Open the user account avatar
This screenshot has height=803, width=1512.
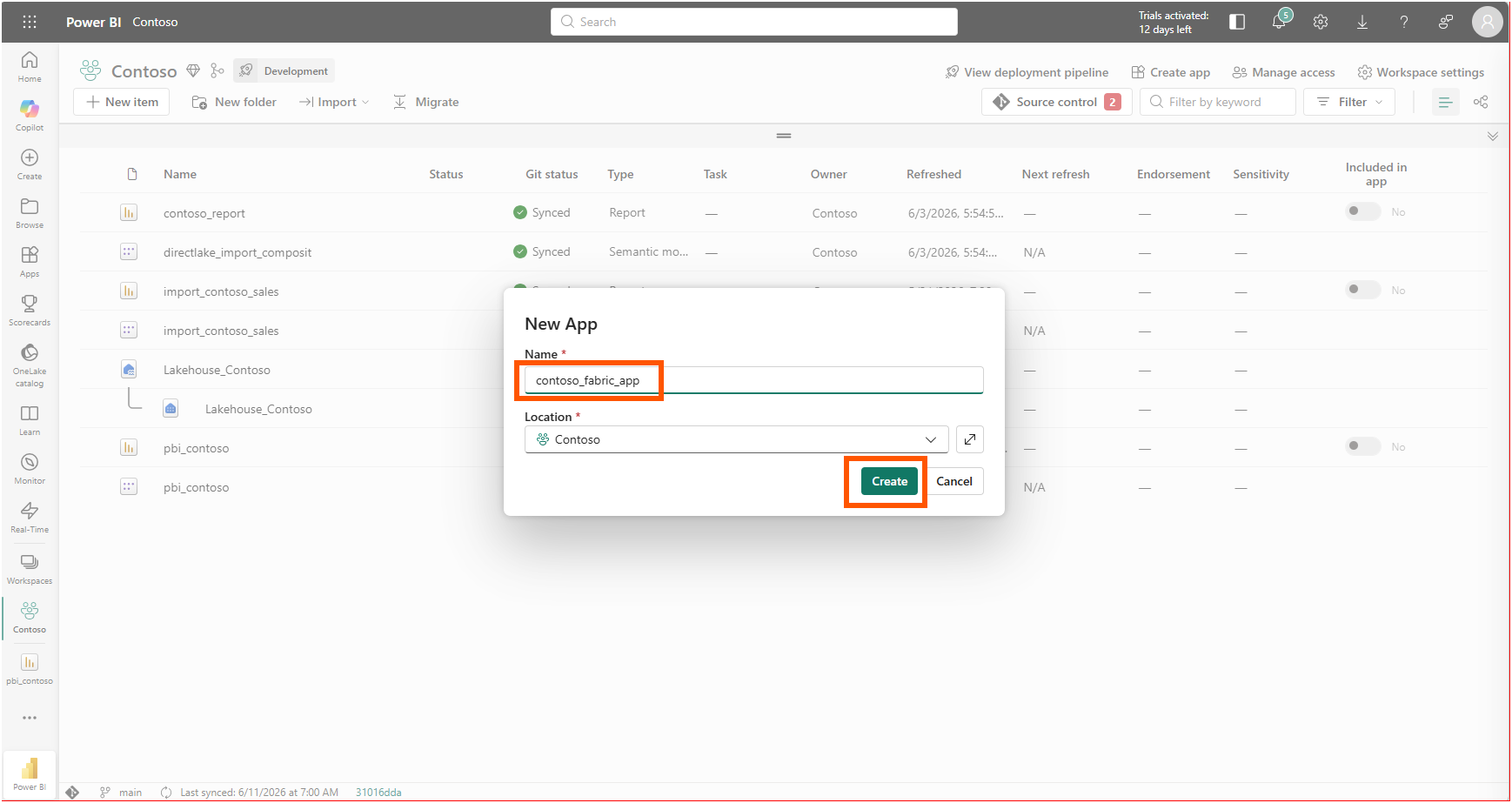(x=1488, y=22)
